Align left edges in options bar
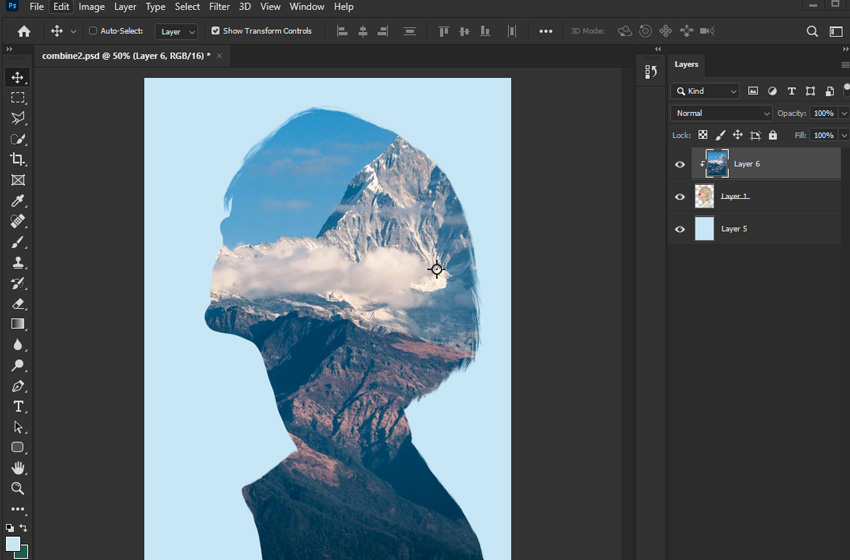Viewport: 850px width, 560px height. (x=342, y=31)
